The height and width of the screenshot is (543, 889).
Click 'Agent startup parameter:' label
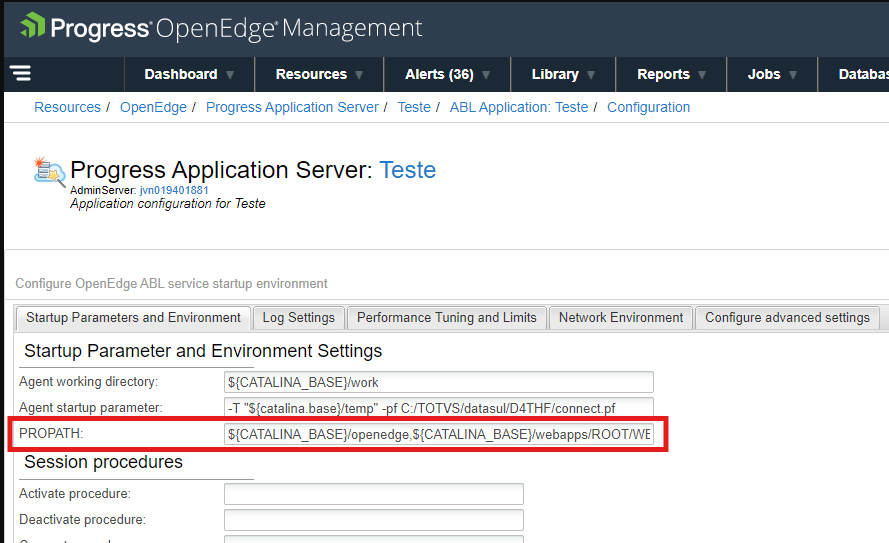click(91, 408)
